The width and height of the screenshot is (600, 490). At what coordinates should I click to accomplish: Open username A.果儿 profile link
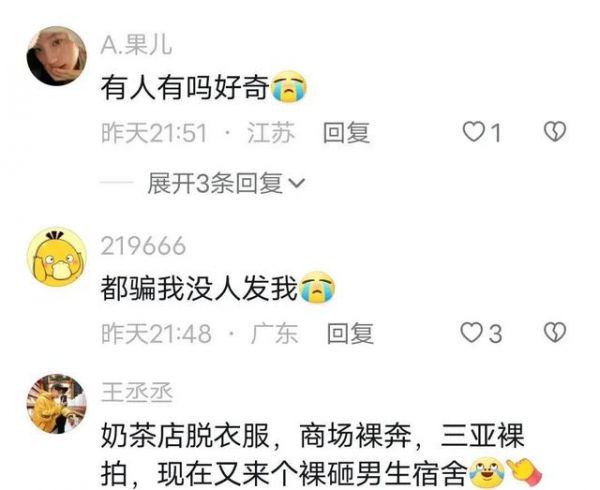136,46
